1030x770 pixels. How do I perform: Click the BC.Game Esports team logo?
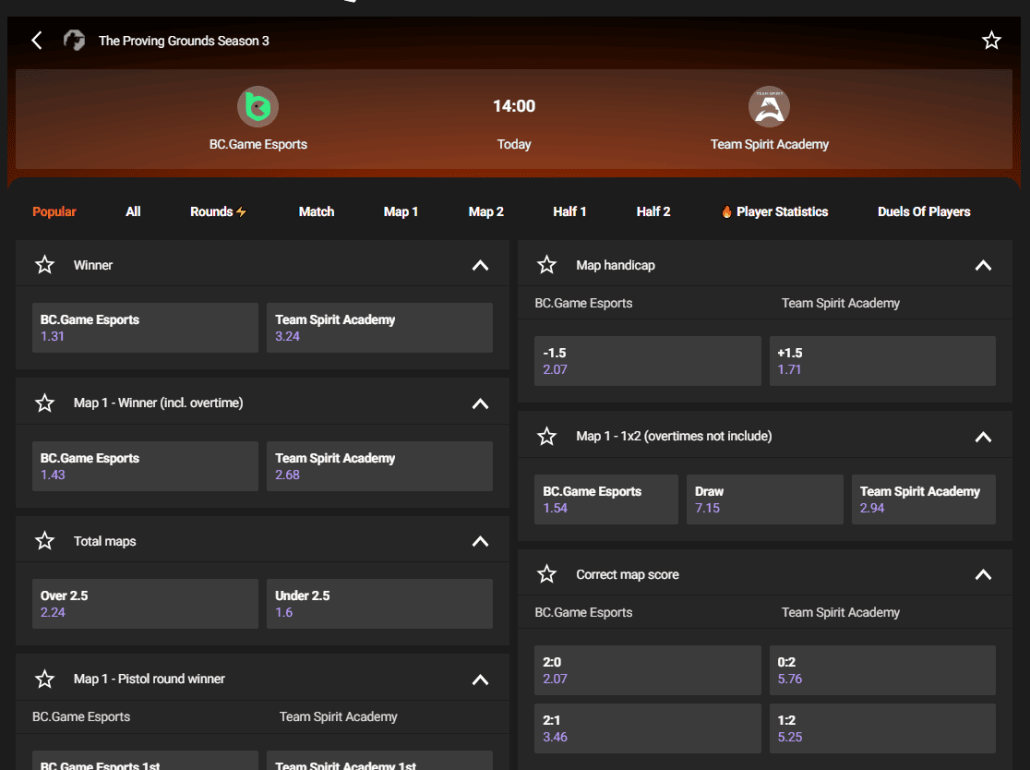pyautogui.click(x=258, y=106)
